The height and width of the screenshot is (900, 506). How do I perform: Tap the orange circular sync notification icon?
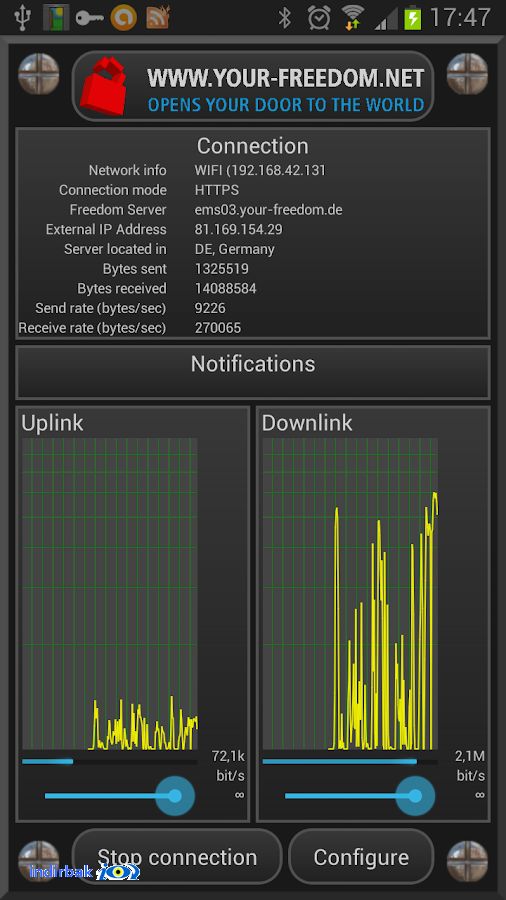tap(123, 17)
